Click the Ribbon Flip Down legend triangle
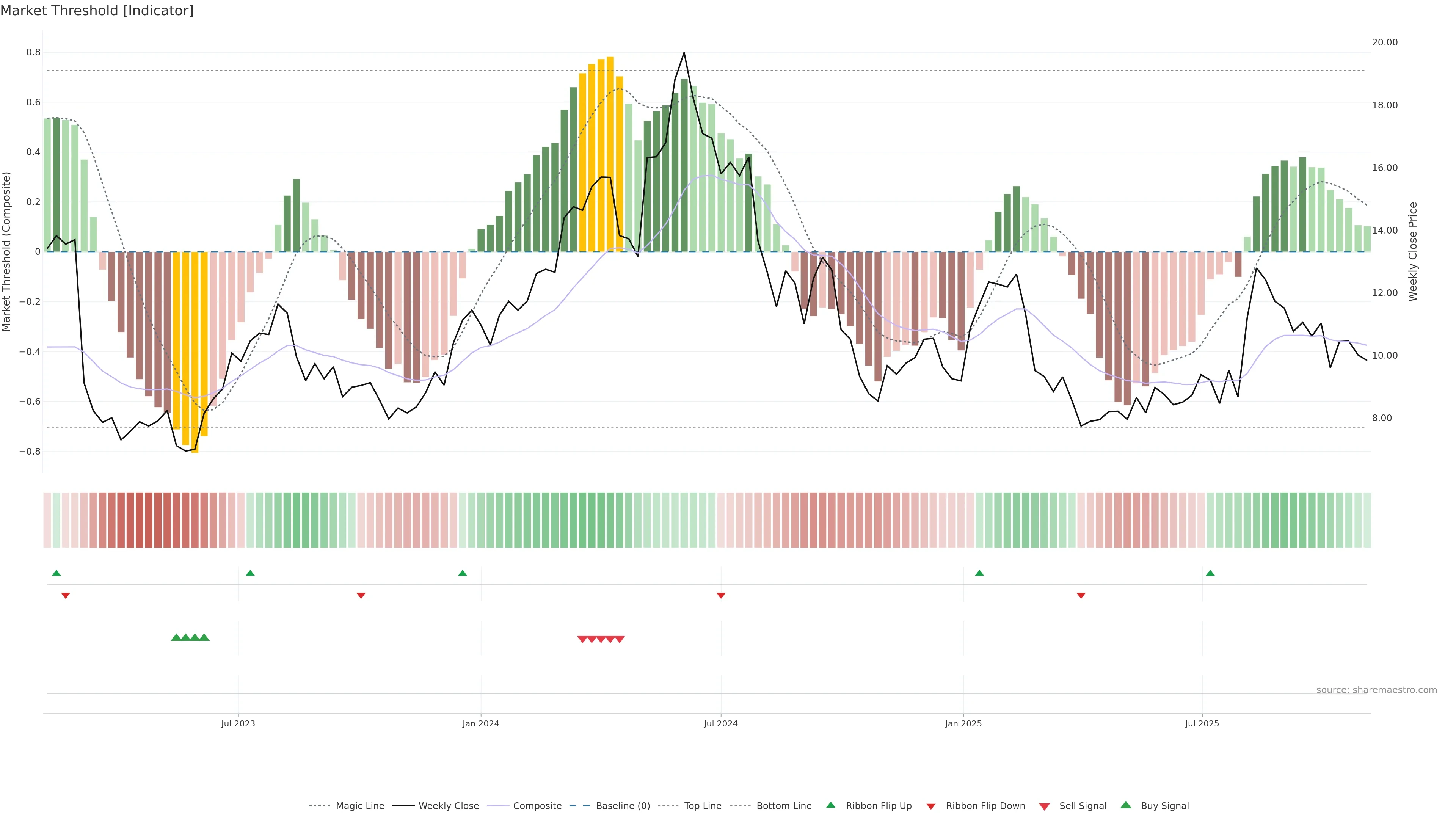The width and height of the screenshot is (1456, 819). pyautogui.click(x=931, y=806)
